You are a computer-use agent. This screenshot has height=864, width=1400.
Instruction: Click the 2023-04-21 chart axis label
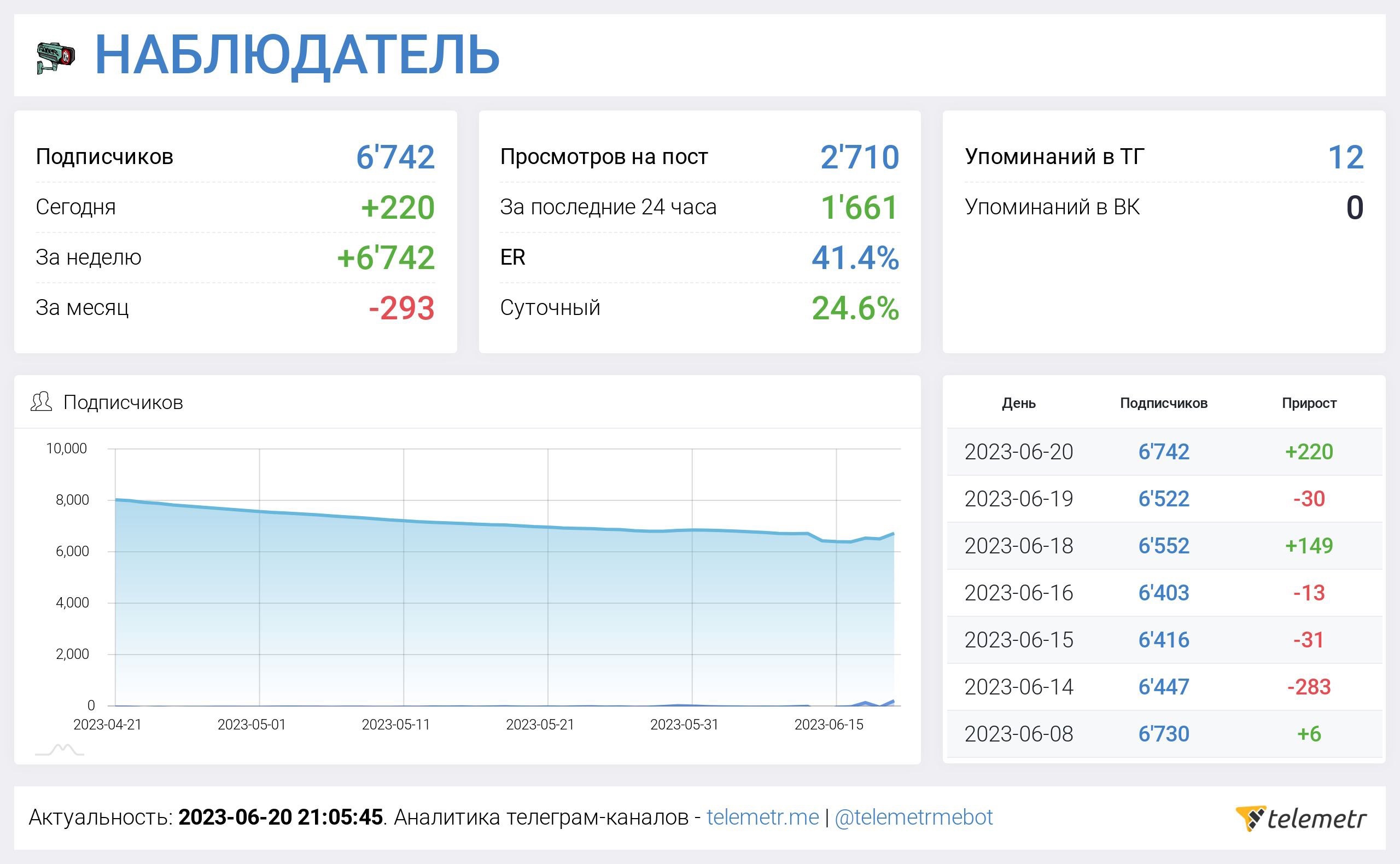click(x=107, y=725)
